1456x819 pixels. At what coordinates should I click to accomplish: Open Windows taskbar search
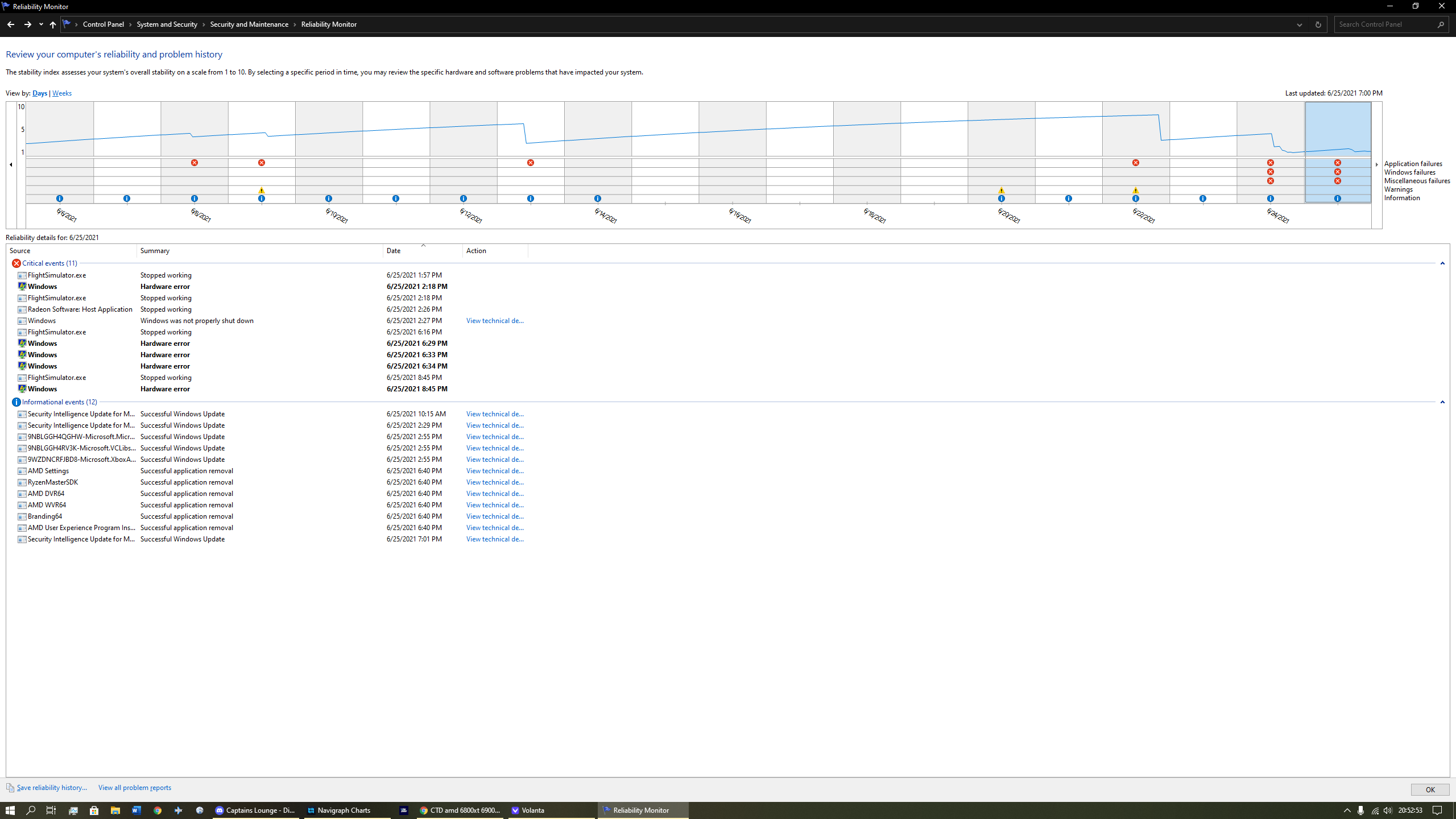click(x=31, y=810)
